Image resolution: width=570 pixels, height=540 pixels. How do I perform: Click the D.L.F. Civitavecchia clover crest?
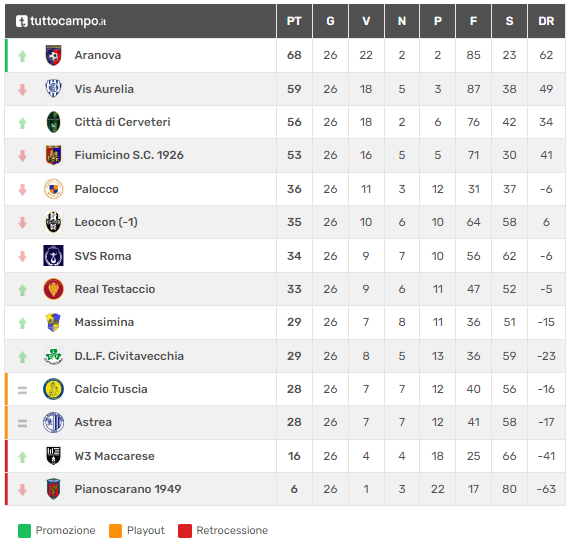[x=53, y=356]
